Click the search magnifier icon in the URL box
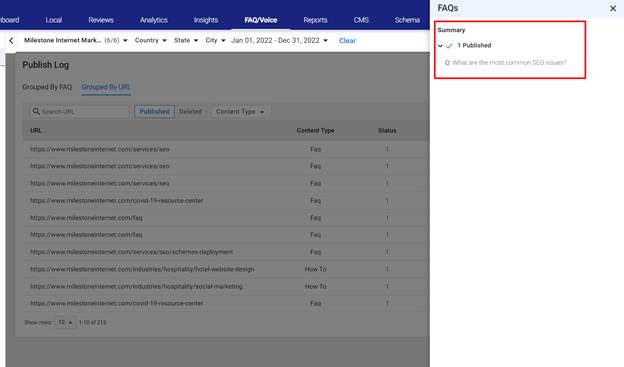Image resolution: width=624 pixels, height=367 pixels. (x=36, y=111)
